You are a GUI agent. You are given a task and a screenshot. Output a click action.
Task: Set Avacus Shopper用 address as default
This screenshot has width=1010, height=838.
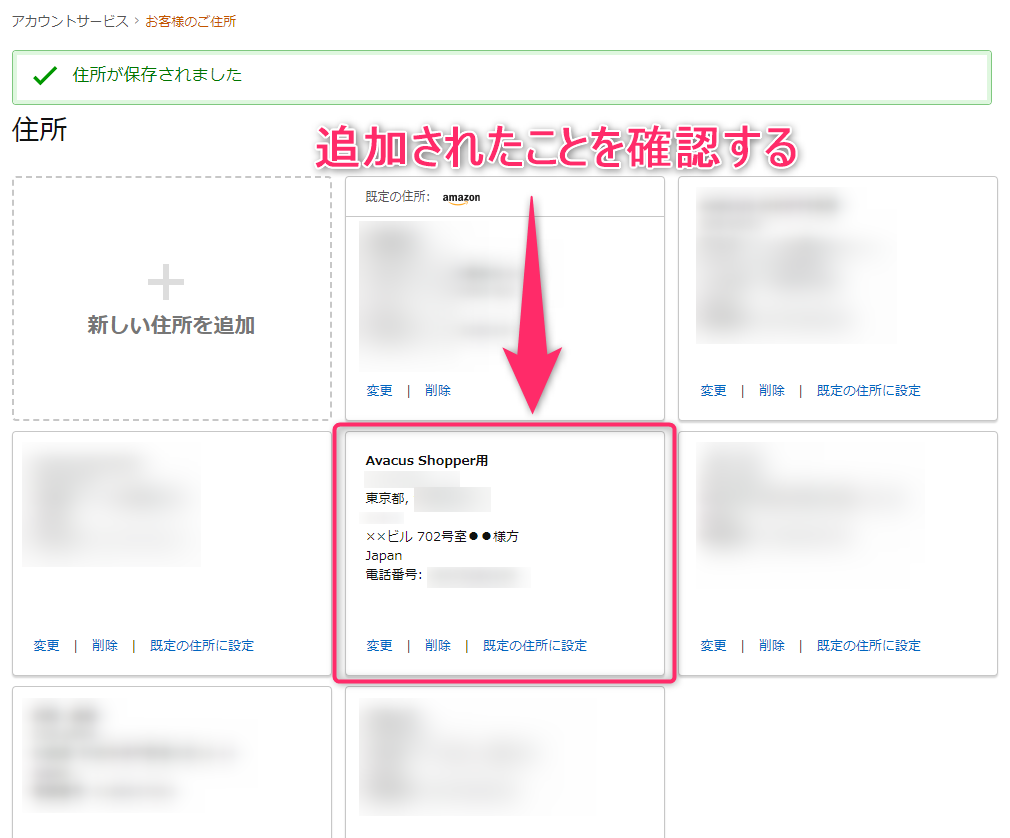535,646
